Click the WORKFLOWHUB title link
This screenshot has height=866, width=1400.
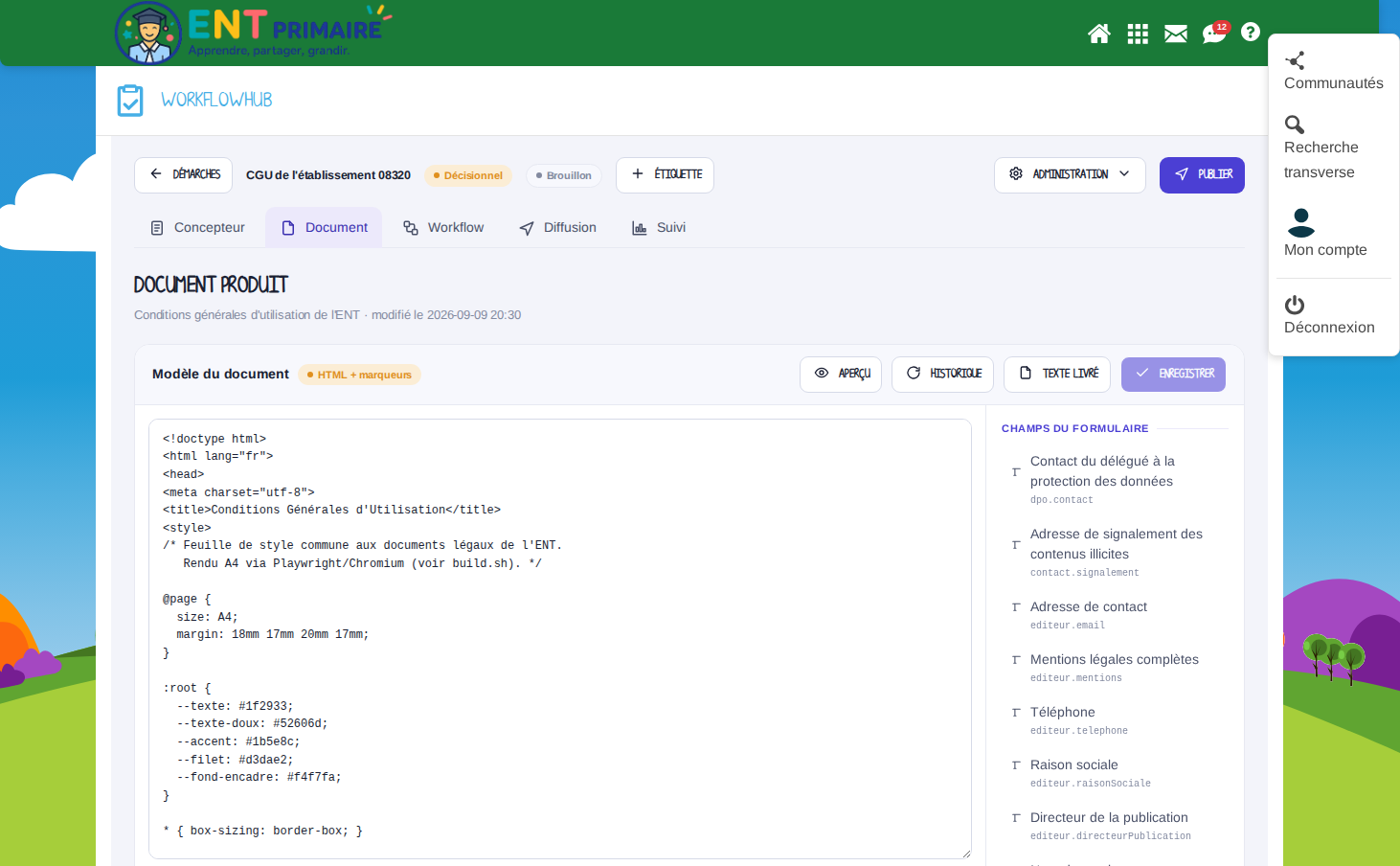coord(216,100)
